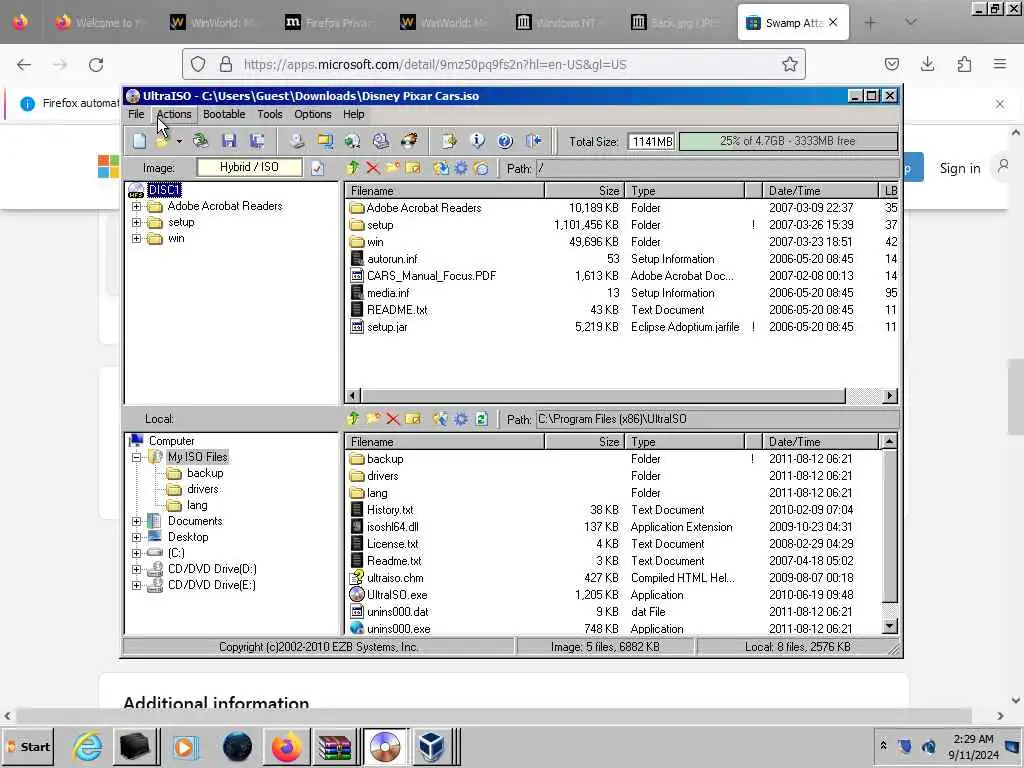1024x768 pixels.
Task: Click Firefox address bar with apps.microsoft.com URL
Action: pos(494,64)
